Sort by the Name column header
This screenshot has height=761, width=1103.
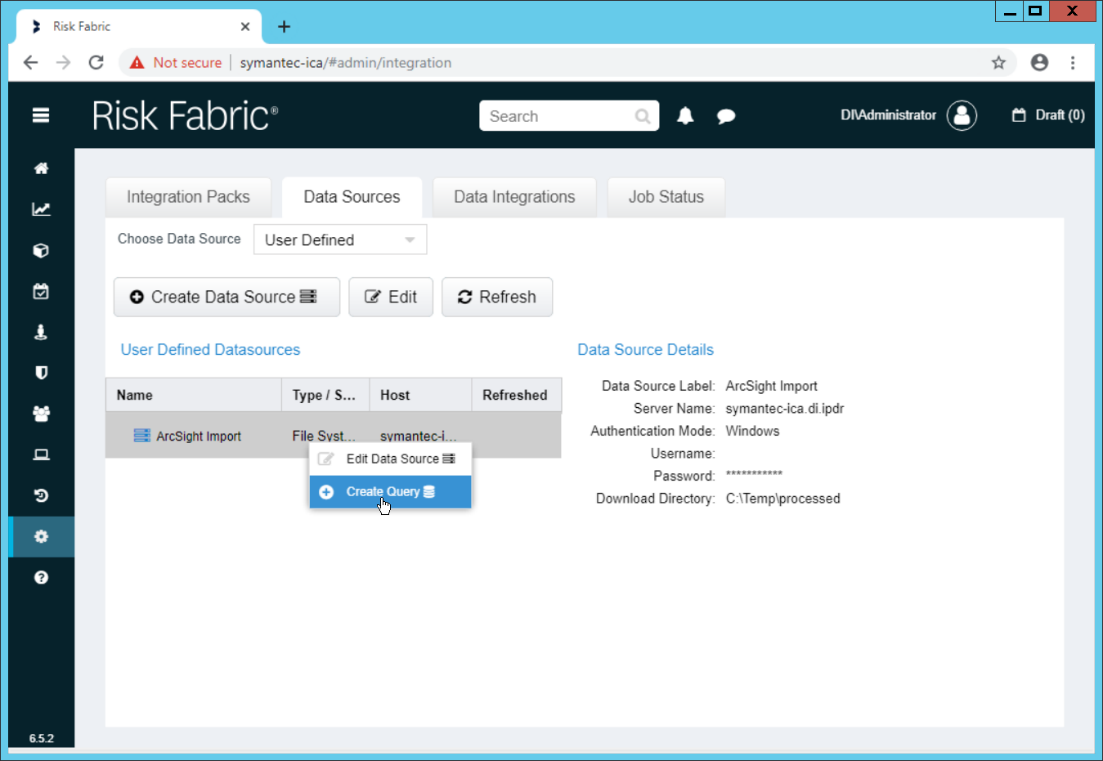tap(193, 395)
